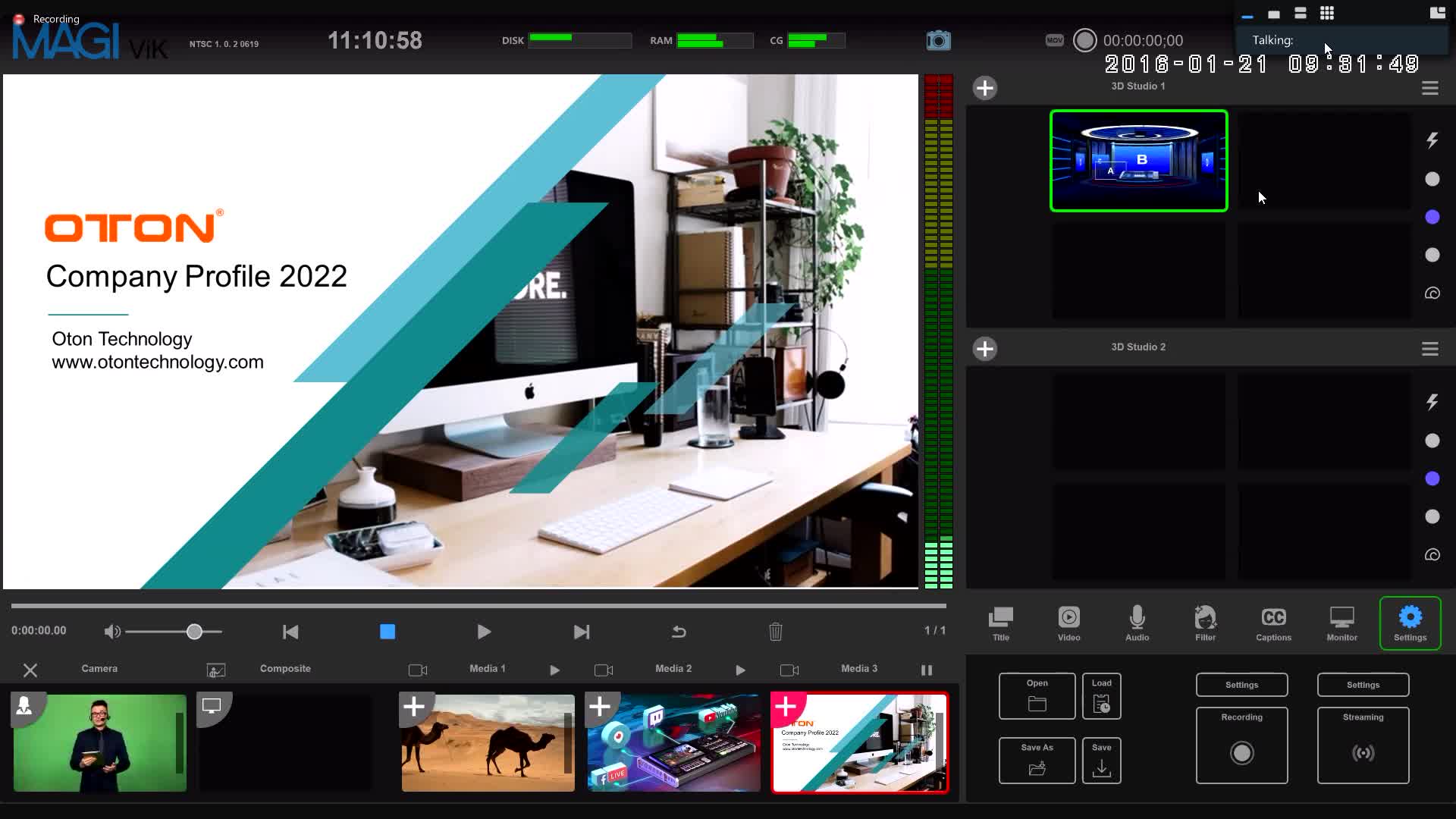Click the Open project folder button
This screenshot has width=1456, height=819.
click(1037, 695)
